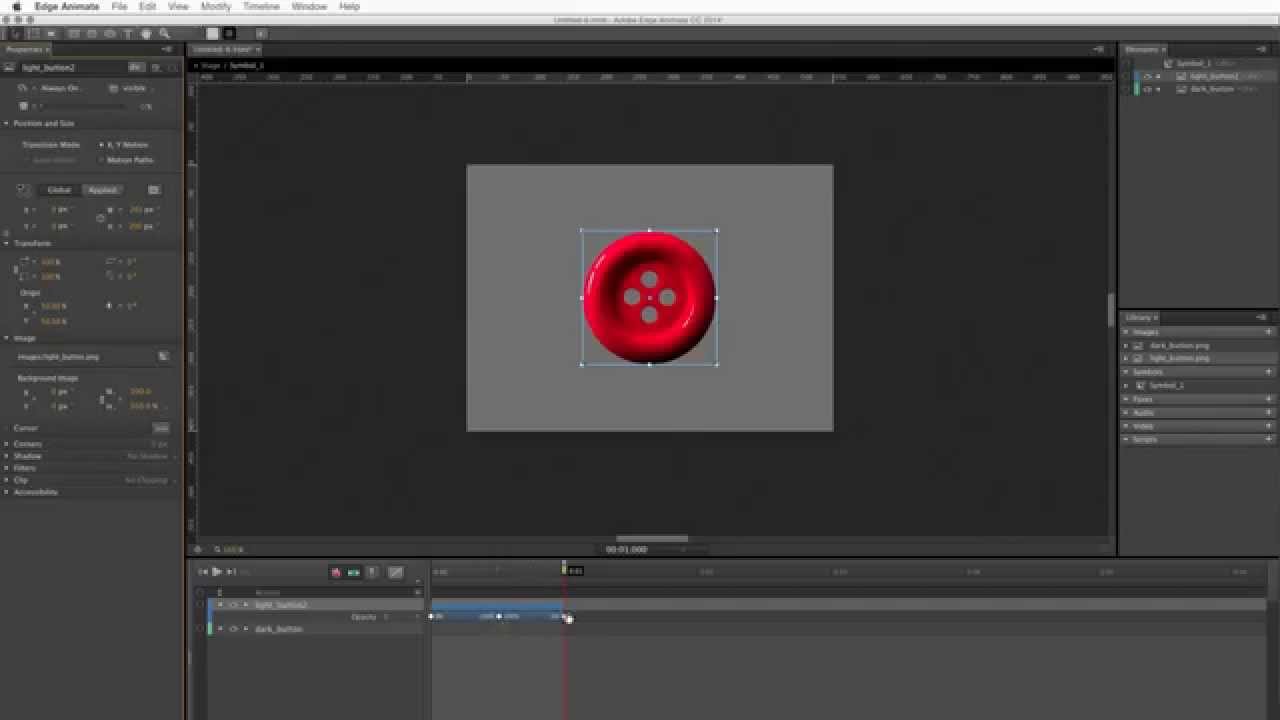
Task: Open the Window menu
Action: click(309, 6)
